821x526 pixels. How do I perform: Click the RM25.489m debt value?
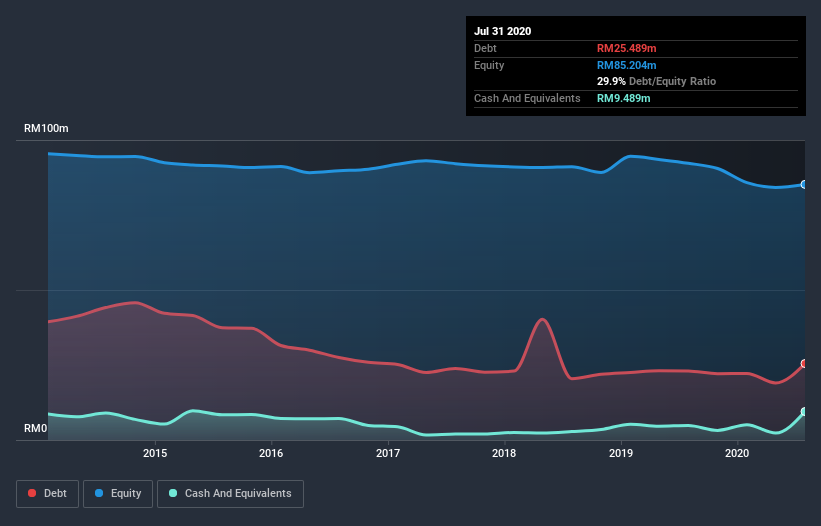point(627,48)
